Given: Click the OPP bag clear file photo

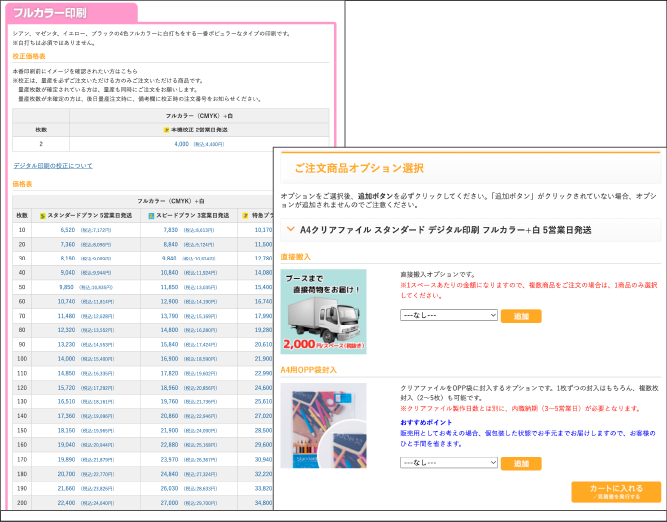Looking at the screenshot, I should (x=323, y=429).
